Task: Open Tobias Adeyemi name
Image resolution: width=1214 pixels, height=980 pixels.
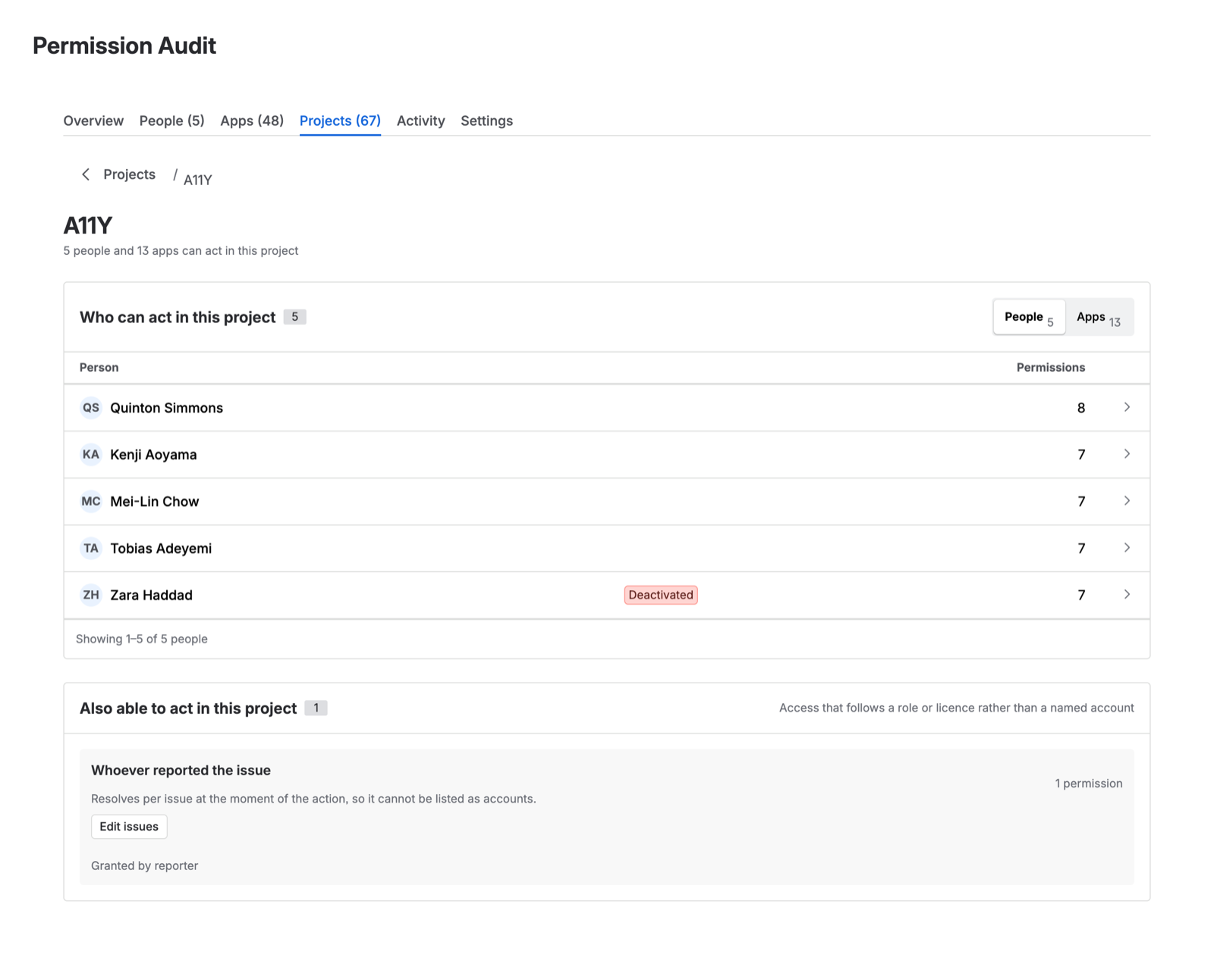Action: [161, 548]
